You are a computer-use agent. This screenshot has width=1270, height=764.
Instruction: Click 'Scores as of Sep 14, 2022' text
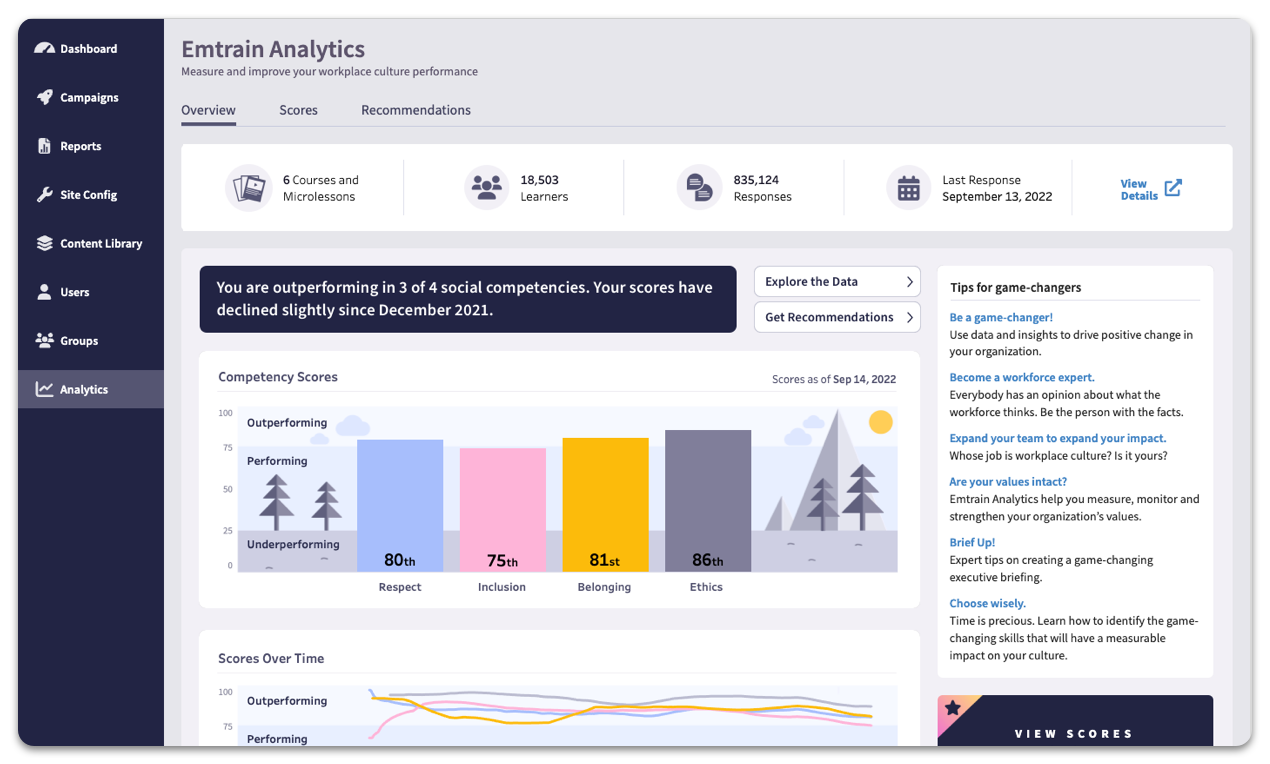pos(834,380)
